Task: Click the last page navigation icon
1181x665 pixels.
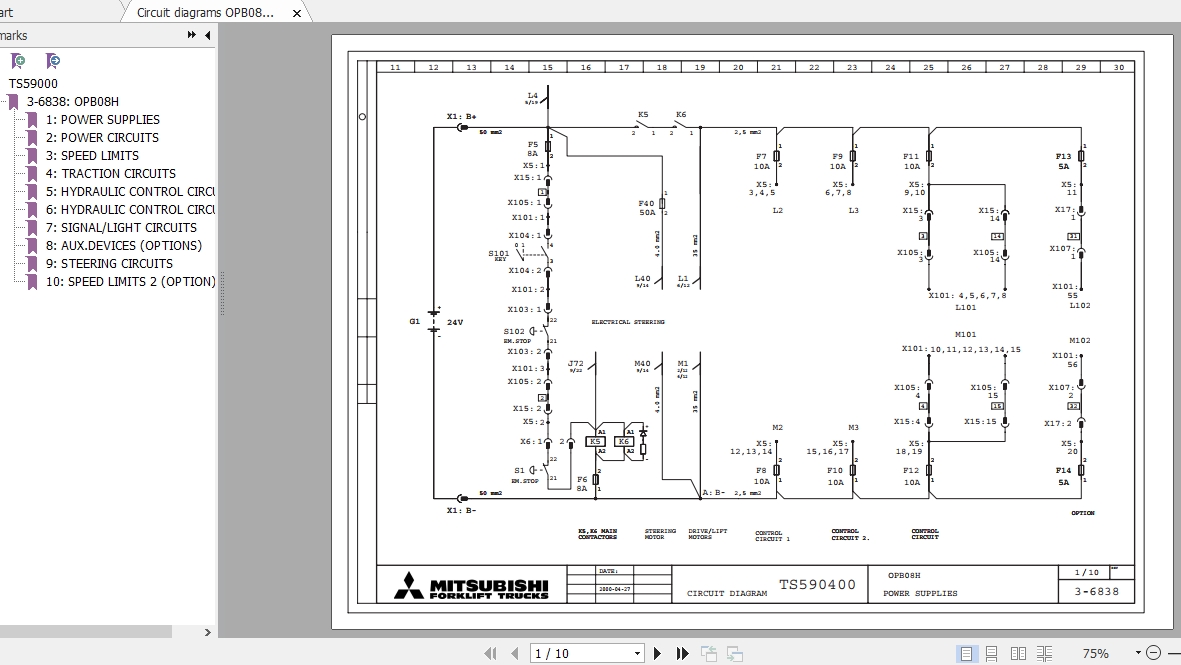Action: tap(681, 652)
